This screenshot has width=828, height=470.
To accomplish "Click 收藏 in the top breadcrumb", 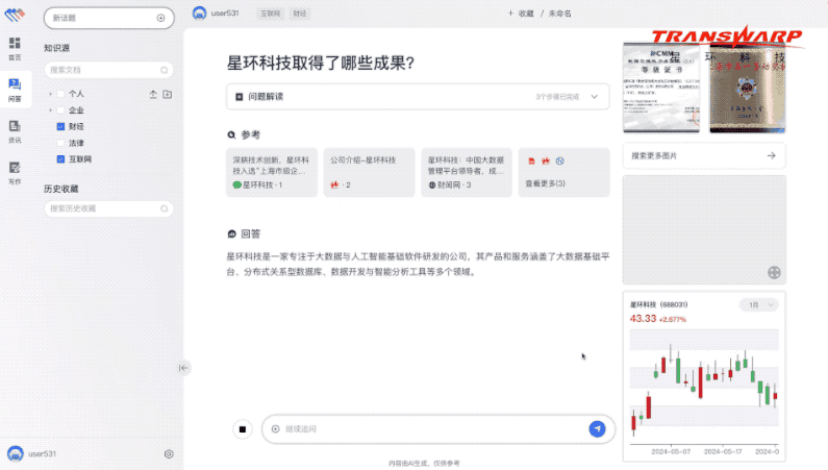I will coord(526,13).
